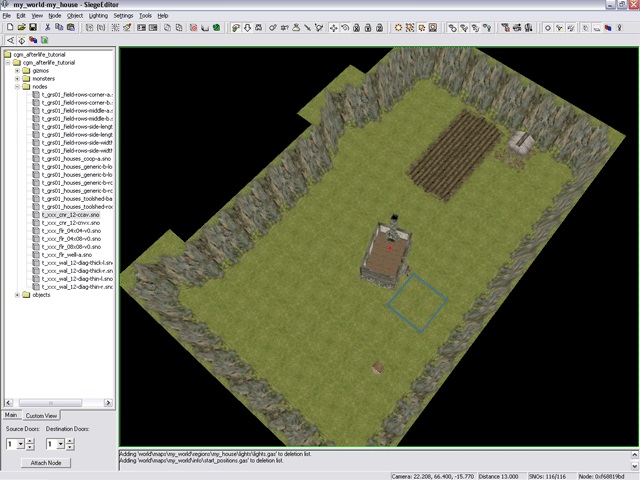Click the red target circle toolbar icon
This screenshot has width=640, height=480.
[x=193, y=28]
